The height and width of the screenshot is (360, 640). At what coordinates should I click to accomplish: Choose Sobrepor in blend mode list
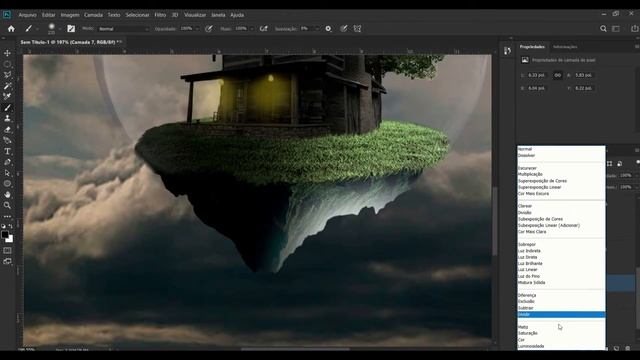click(527, 244)
